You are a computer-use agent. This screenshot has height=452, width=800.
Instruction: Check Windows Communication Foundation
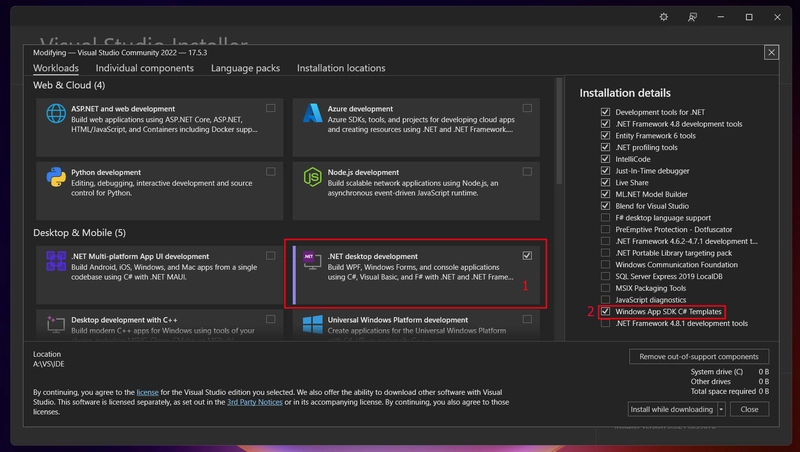605,264
